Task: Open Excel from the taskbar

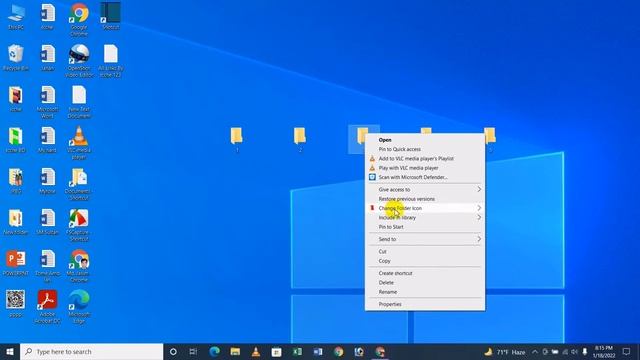Action: [297, 351]
